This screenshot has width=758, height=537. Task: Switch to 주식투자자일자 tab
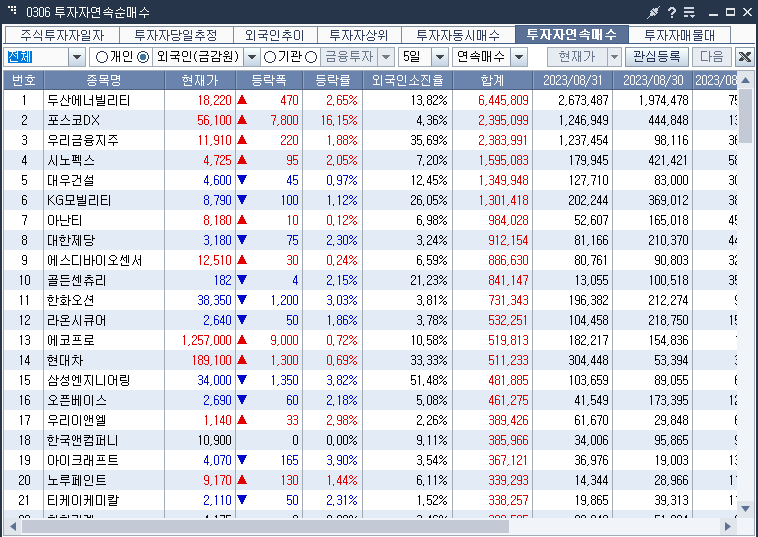pyautogui.click(x=62, y=35)
